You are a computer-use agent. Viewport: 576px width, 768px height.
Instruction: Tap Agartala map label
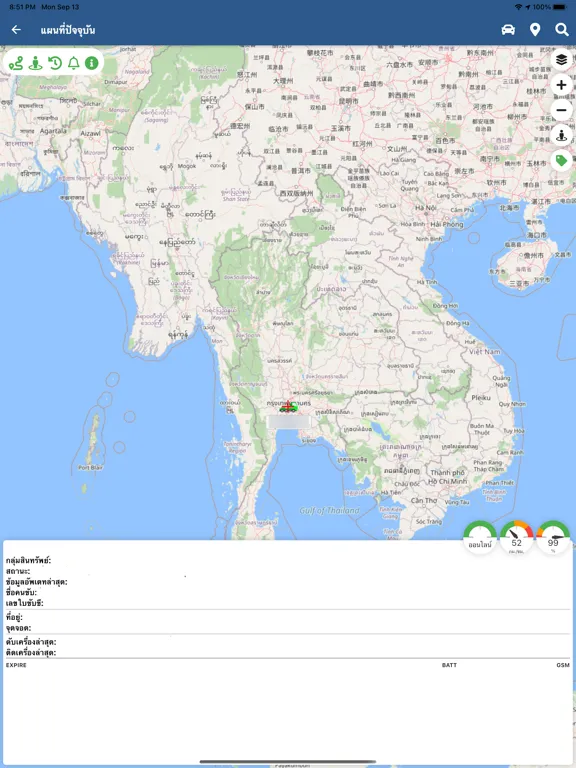tap(53, 131)
